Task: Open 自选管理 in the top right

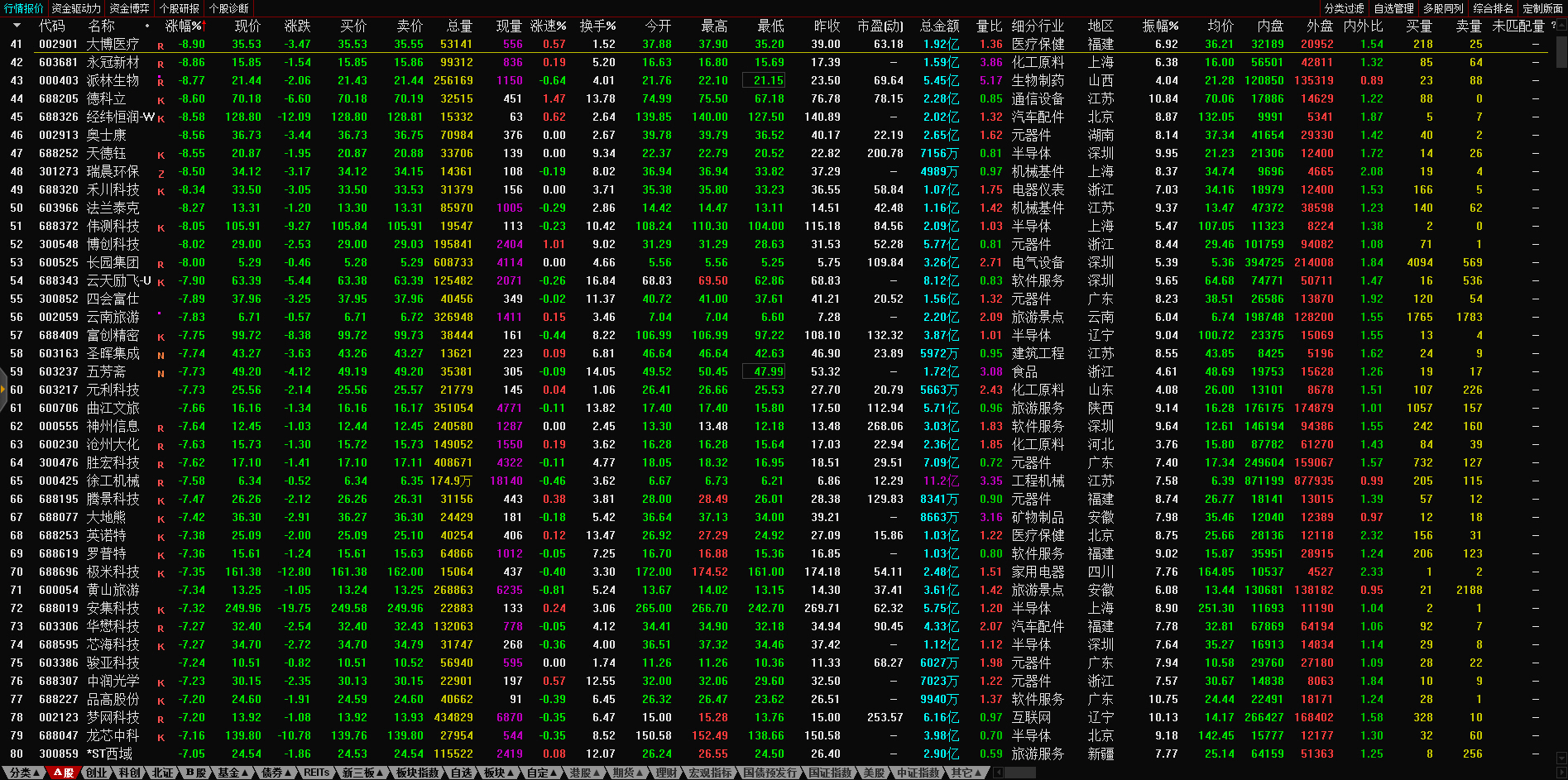Action: [x=1393, y=8]
